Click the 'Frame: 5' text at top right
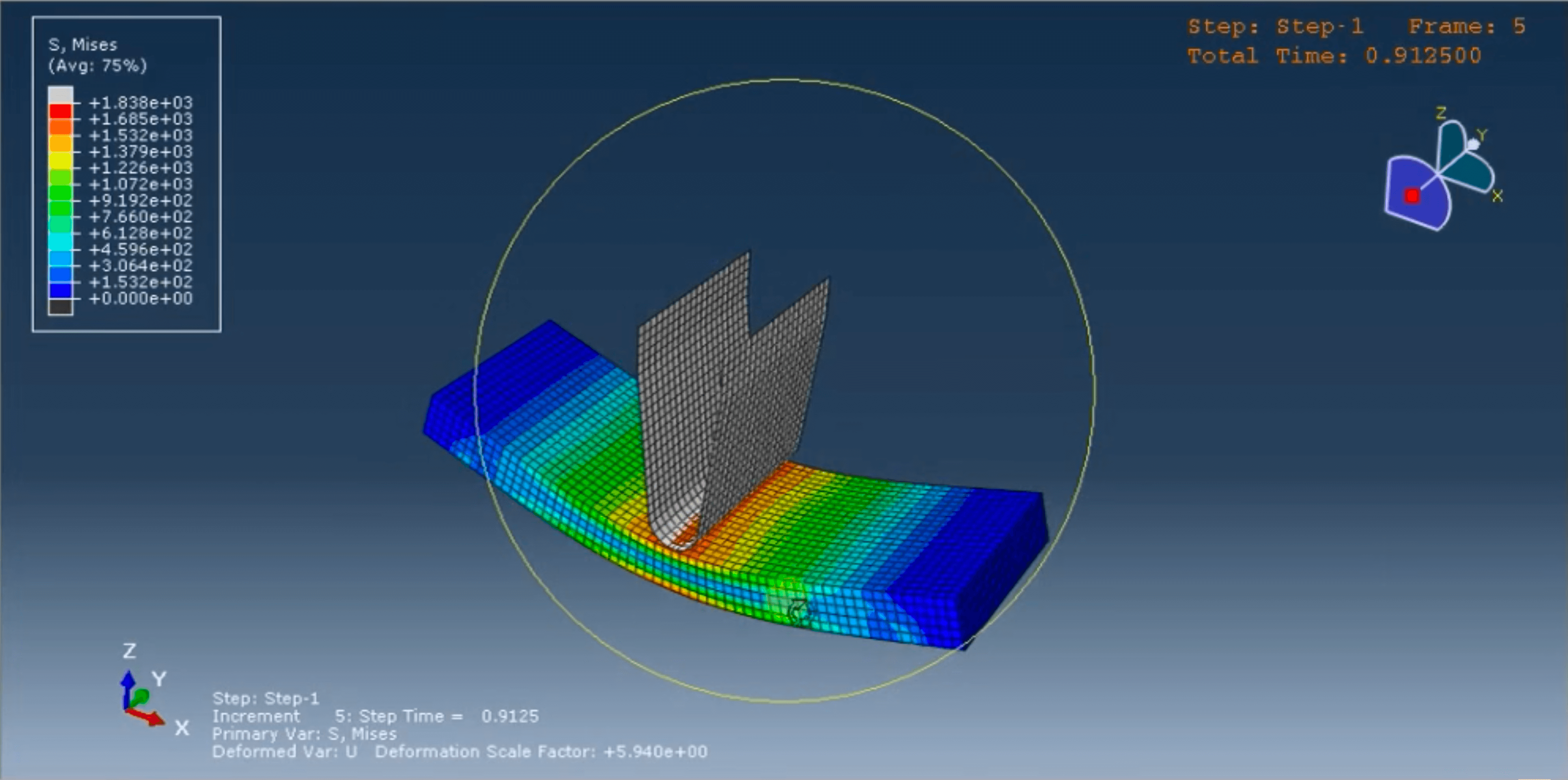 coord(1466,27)
